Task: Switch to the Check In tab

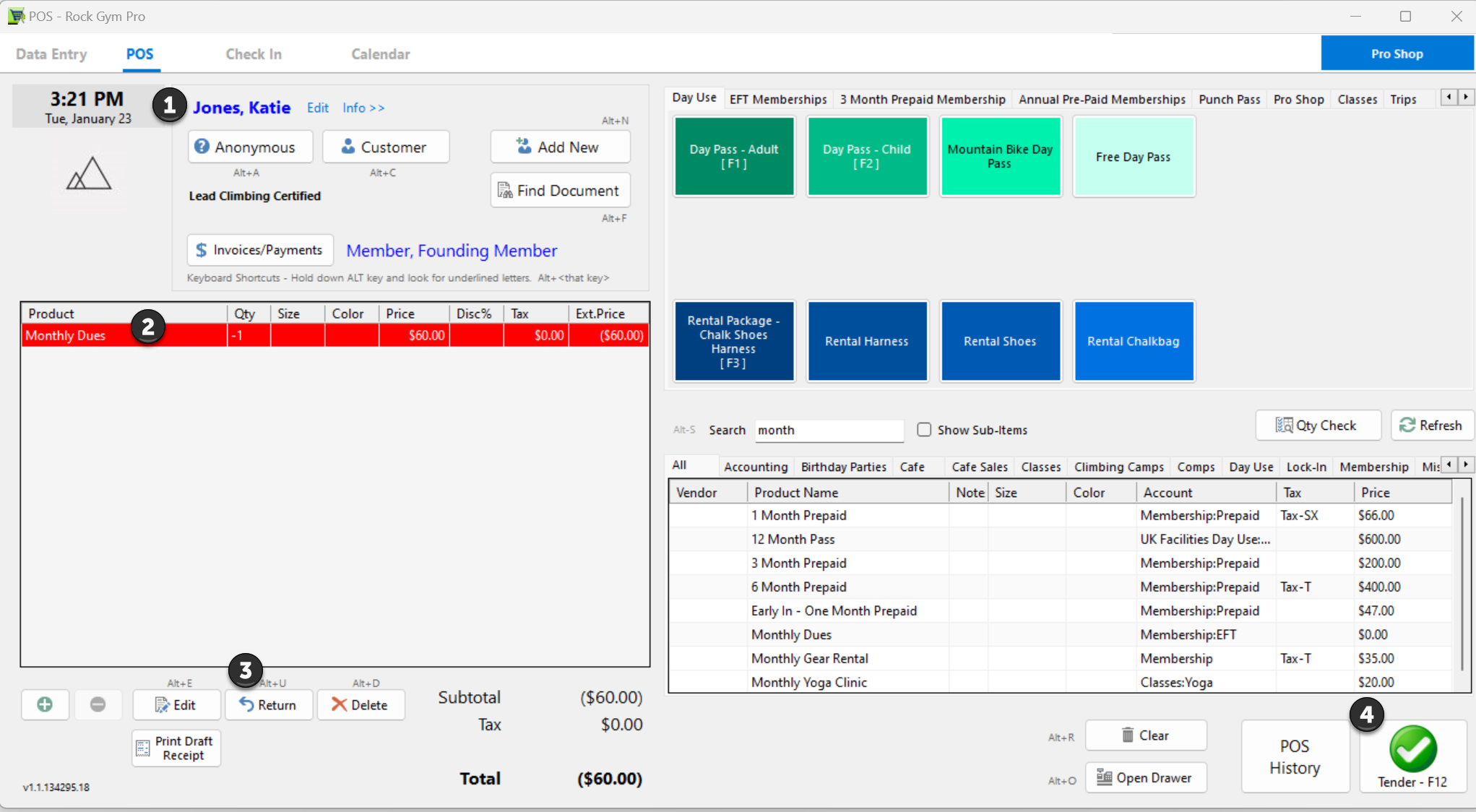Action: [254, 54]
